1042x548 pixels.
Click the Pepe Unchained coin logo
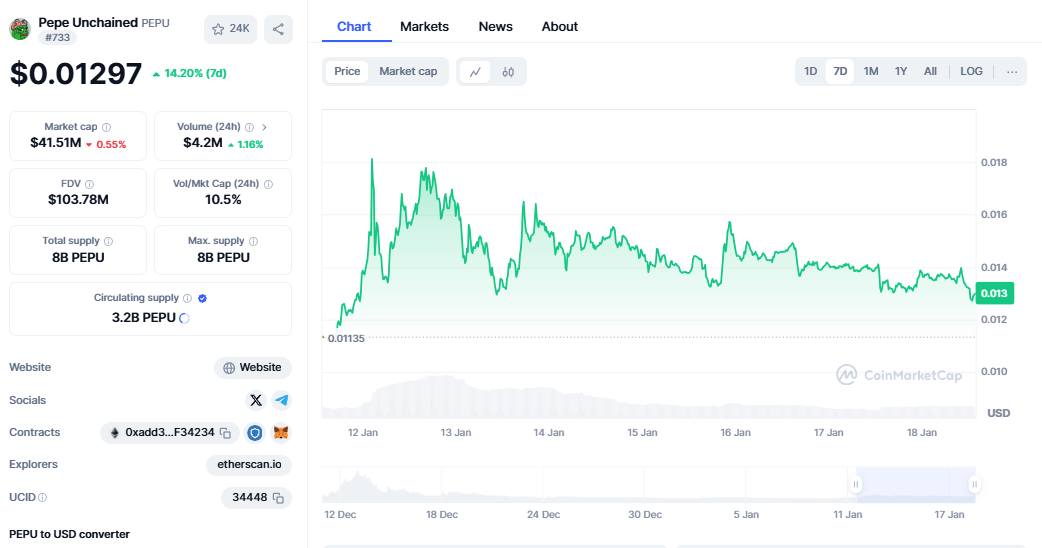pos(20,29)
